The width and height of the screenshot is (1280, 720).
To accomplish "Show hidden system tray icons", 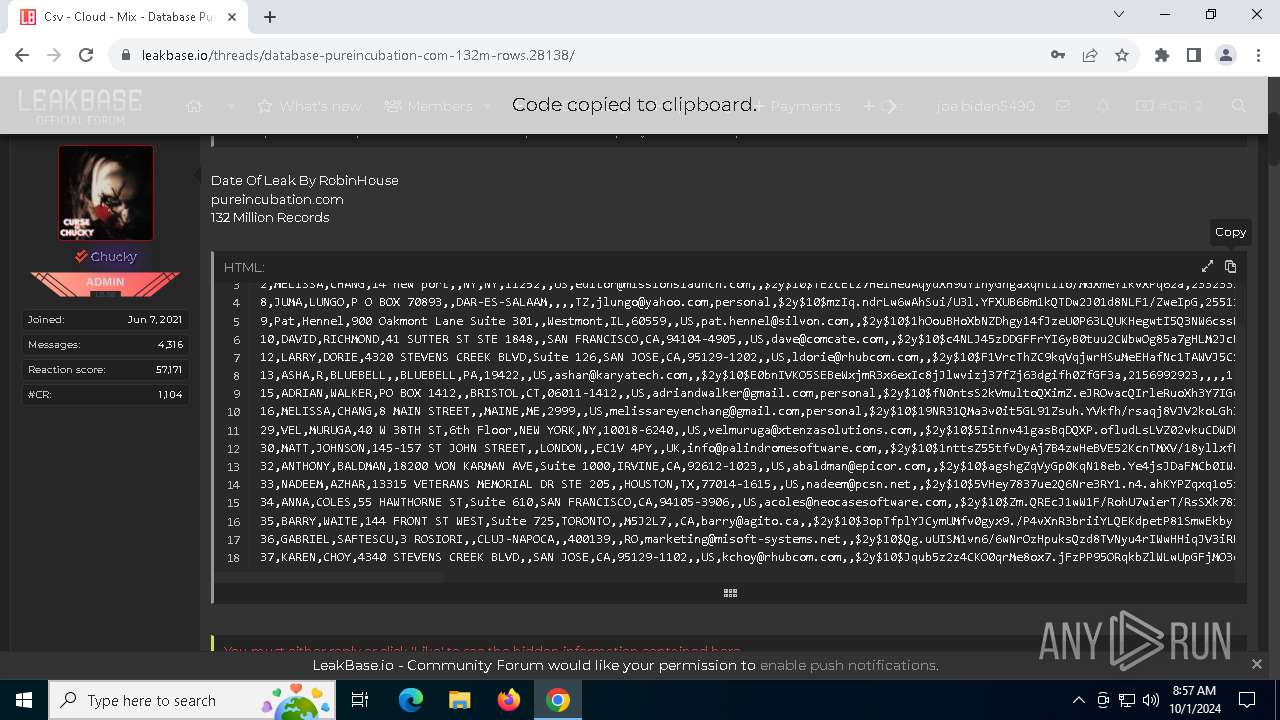I will [x=1078, y=700].
